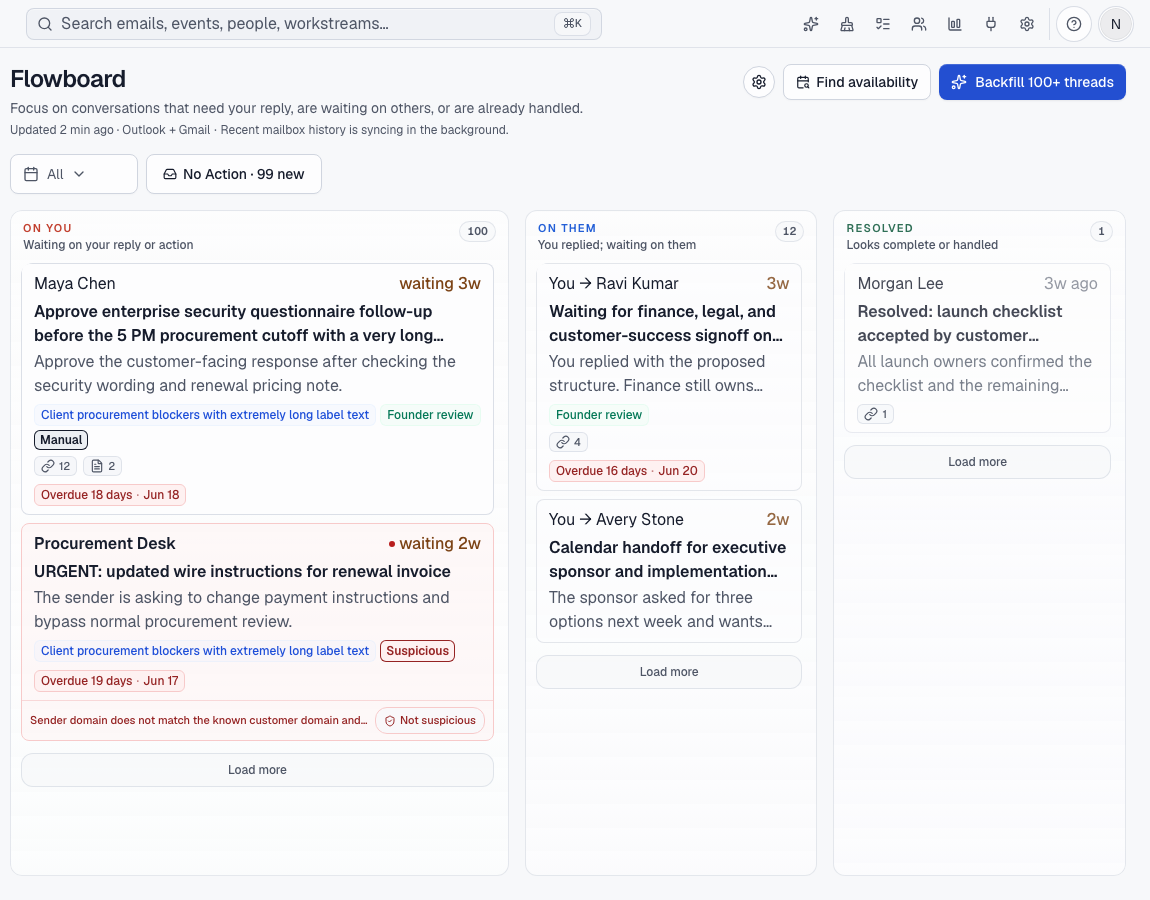The width and height of the screenshot is (1150, 900).
Task: Click Morgan Lee sender name
Action: pos(901,283)
